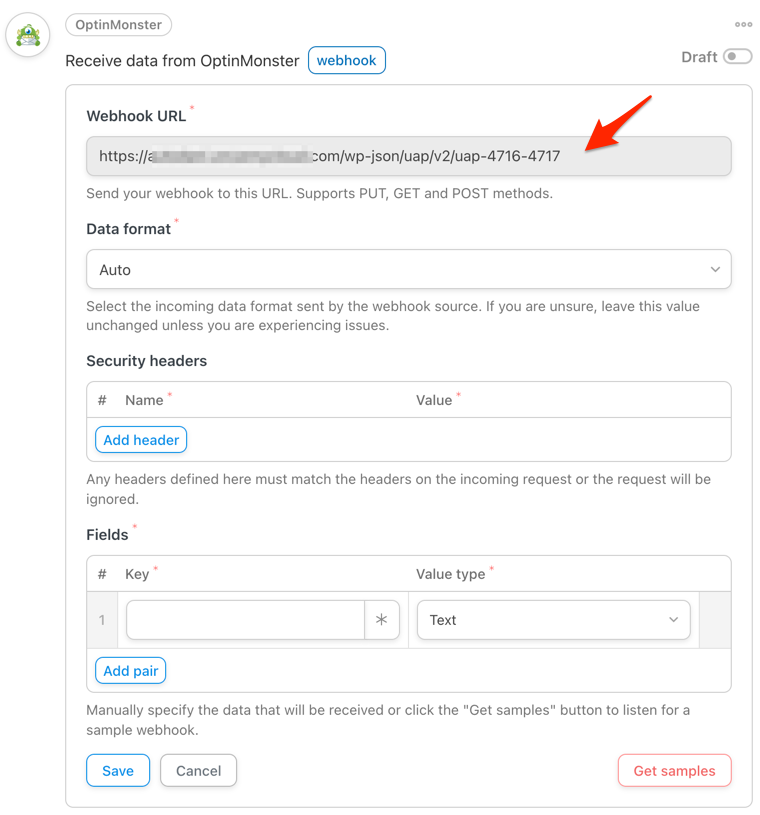The image size is (760, 815).
Task: Click the webhook badge
Action: click(x=347, y=60)
